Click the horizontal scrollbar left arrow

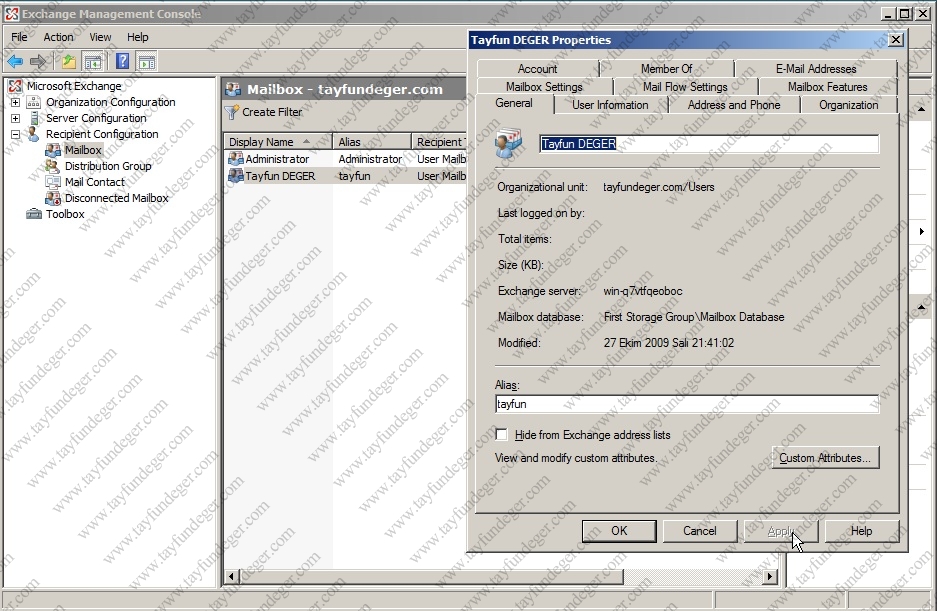232,576
